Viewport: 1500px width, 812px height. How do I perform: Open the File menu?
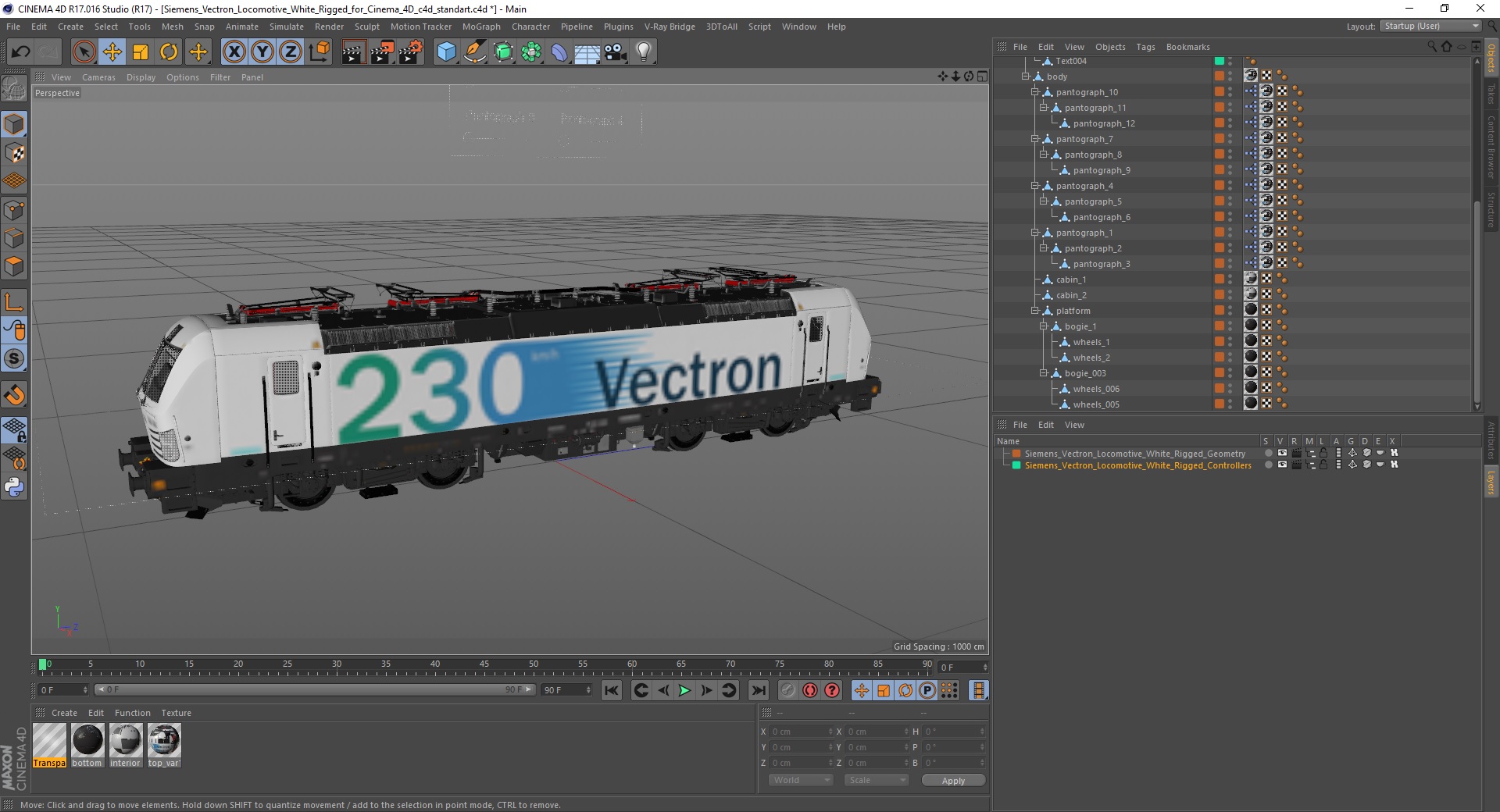click(13, 27)
